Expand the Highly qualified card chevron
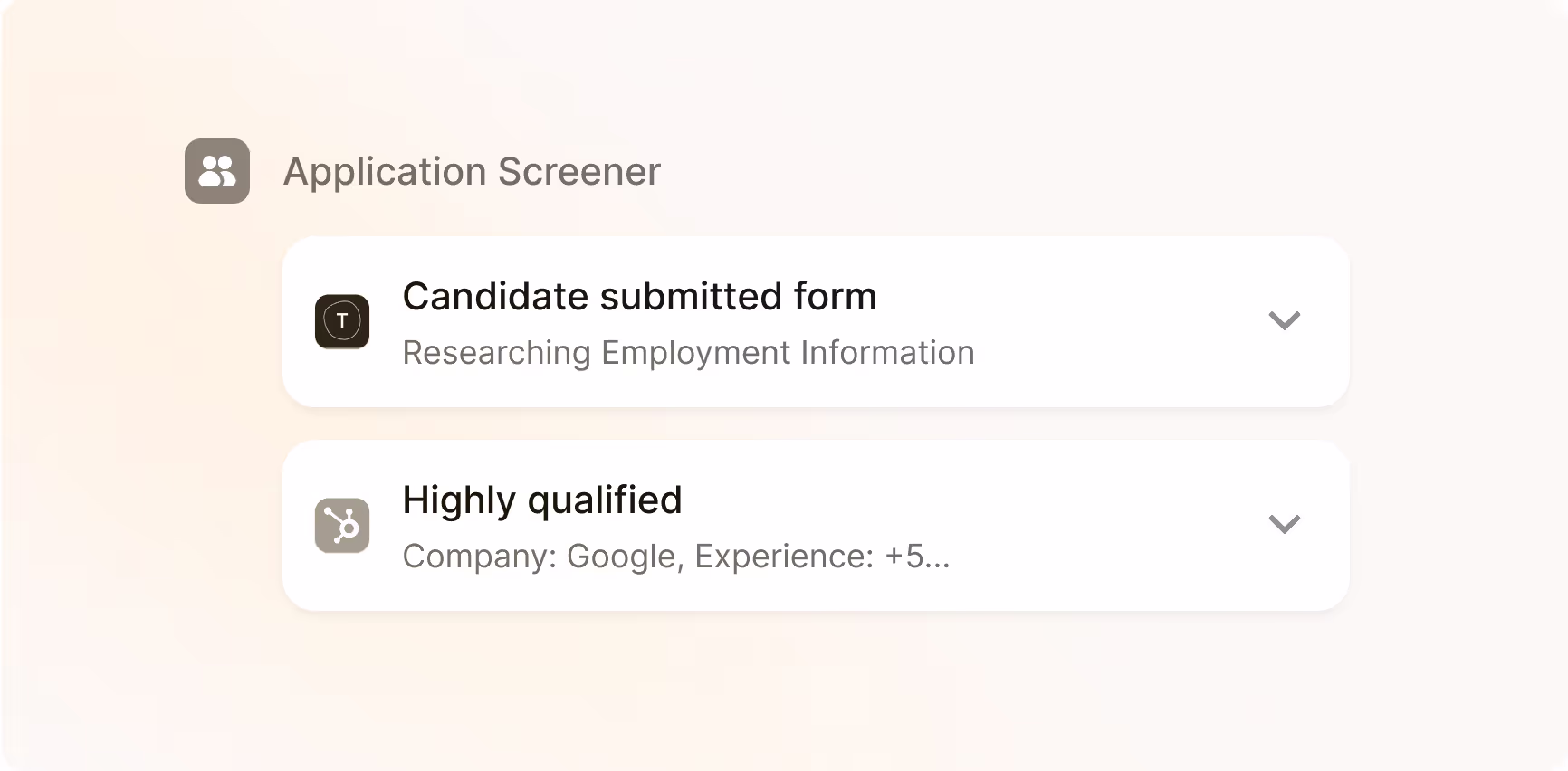Screen dimensions: 1568x771 1284,524
